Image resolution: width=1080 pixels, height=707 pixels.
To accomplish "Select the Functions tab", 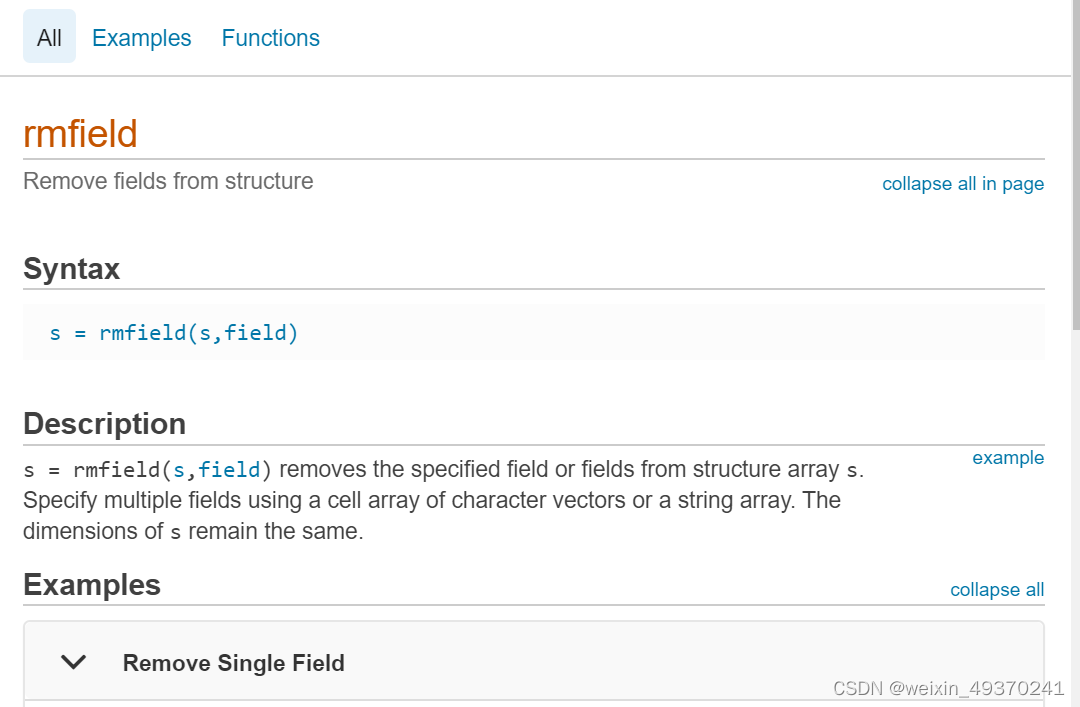I will click(270, 38).
